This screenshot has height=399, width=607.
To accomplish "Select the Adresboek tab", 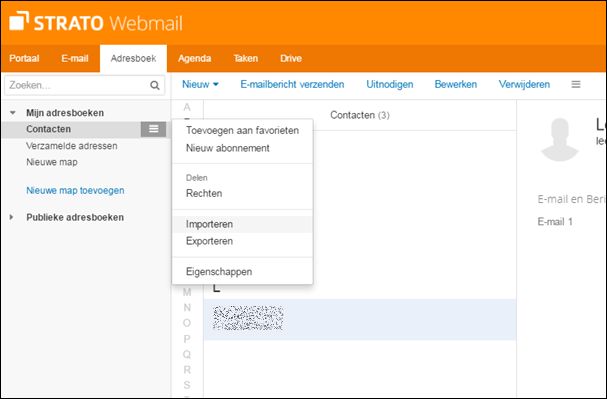I will pos(133,58).
